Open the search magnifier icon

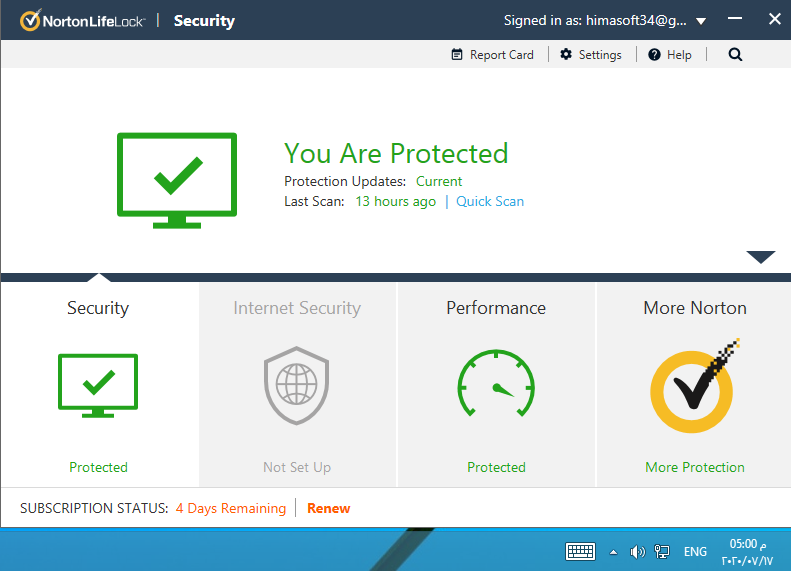click(x=735, y=54)
